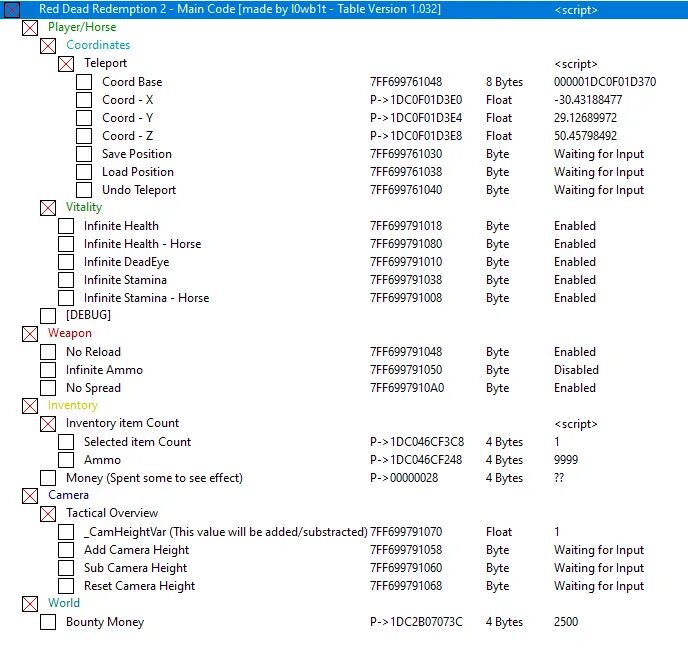Screen dimensions: 688x657
Task: Enable the Infinite Health checkbox
Action: coord(66,226)
